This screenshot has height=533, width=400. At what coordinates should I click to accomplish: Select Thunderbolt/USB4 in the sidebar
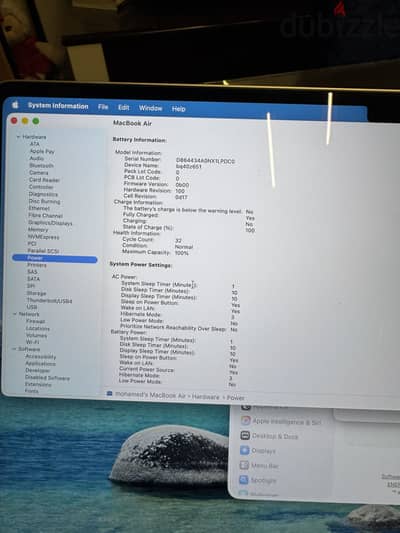[x=50, y=300]
